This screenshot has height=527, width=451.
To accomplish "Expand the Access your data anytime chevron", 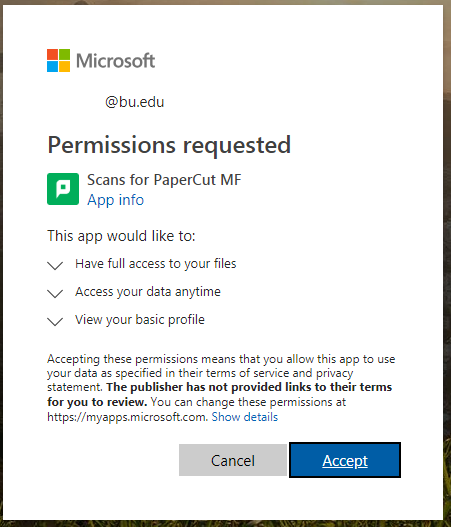I will pyautogui.click(x=55, y=293).
